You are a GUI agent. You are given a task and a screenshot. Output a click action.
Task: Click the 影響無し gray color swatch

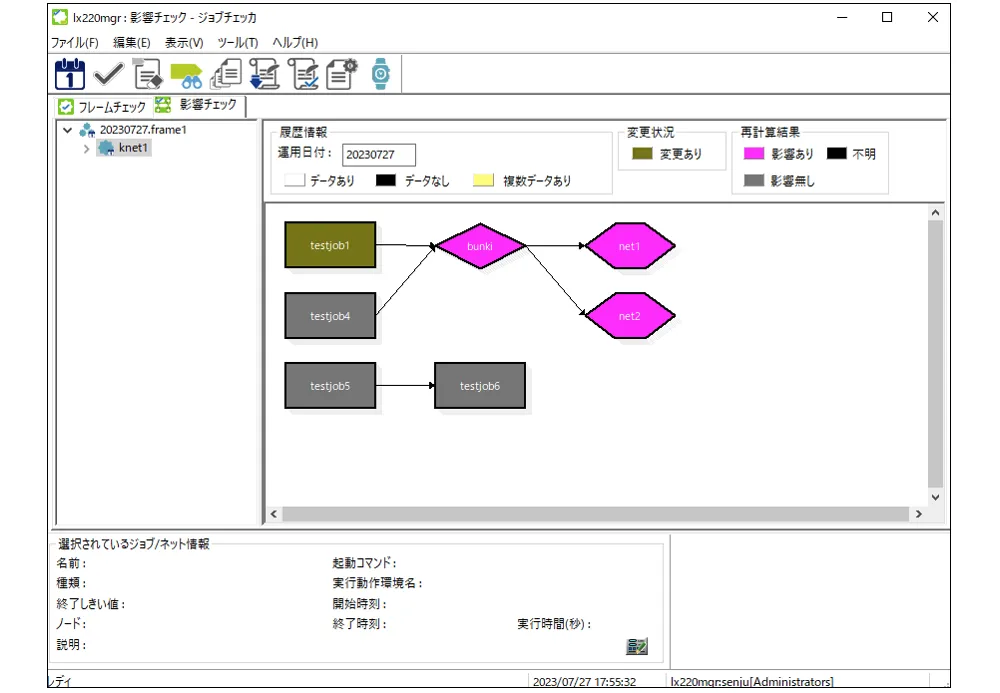pyautogui.click(x=754, y=180)
